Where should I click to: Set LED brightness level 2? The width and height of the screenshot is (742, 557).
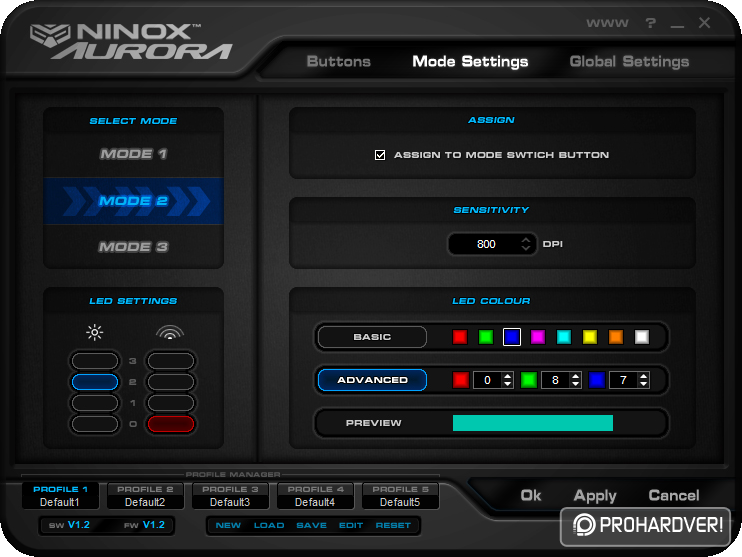(95, 382)
